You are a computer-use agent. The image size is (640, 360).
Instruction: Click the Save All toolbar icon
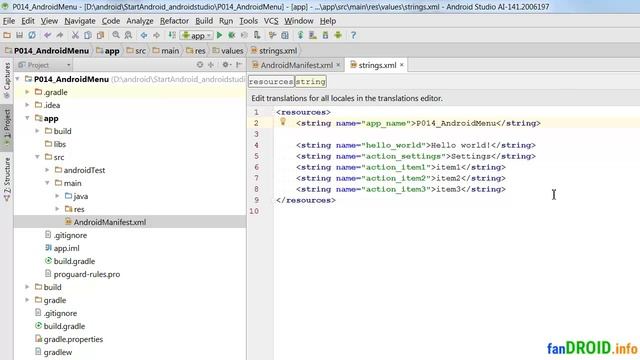pos(19,36)
